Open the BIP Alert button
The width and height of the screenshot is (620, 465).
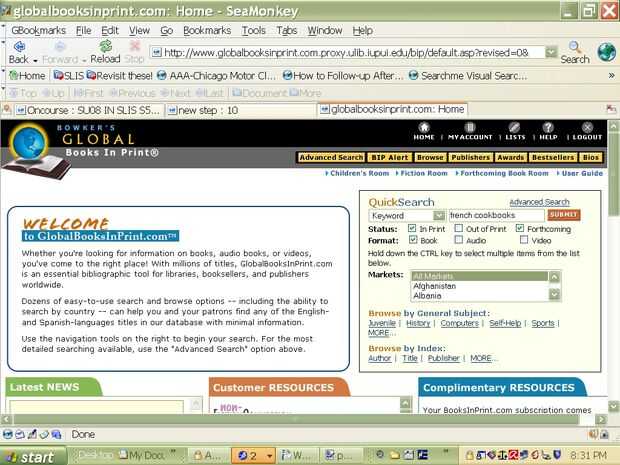[x=389, y=157]
